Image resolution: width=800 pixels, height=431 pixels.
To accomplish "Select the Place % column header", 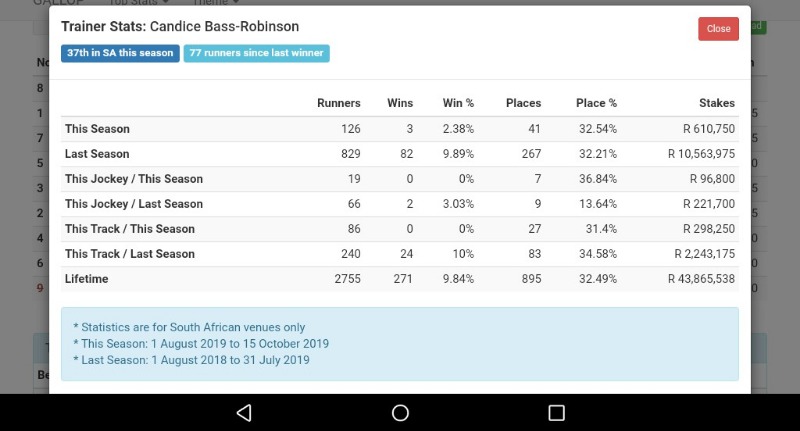I will (x=596, y=103).
